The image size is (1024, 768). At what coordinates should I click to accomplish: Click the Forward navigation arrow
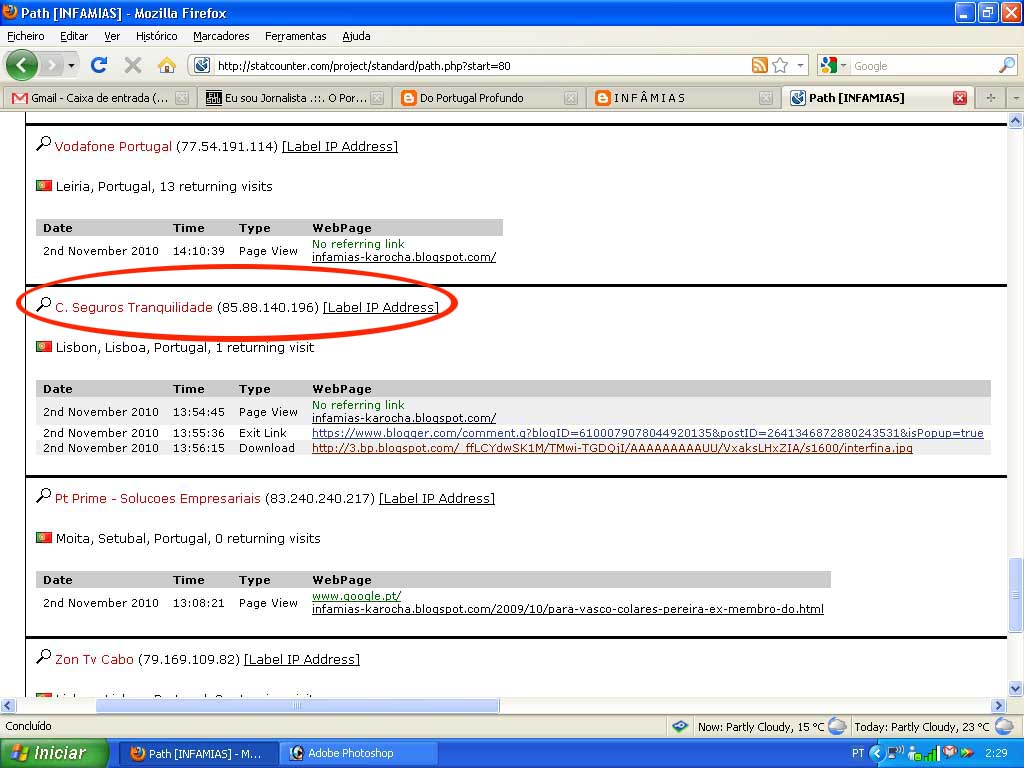(51, 65)
